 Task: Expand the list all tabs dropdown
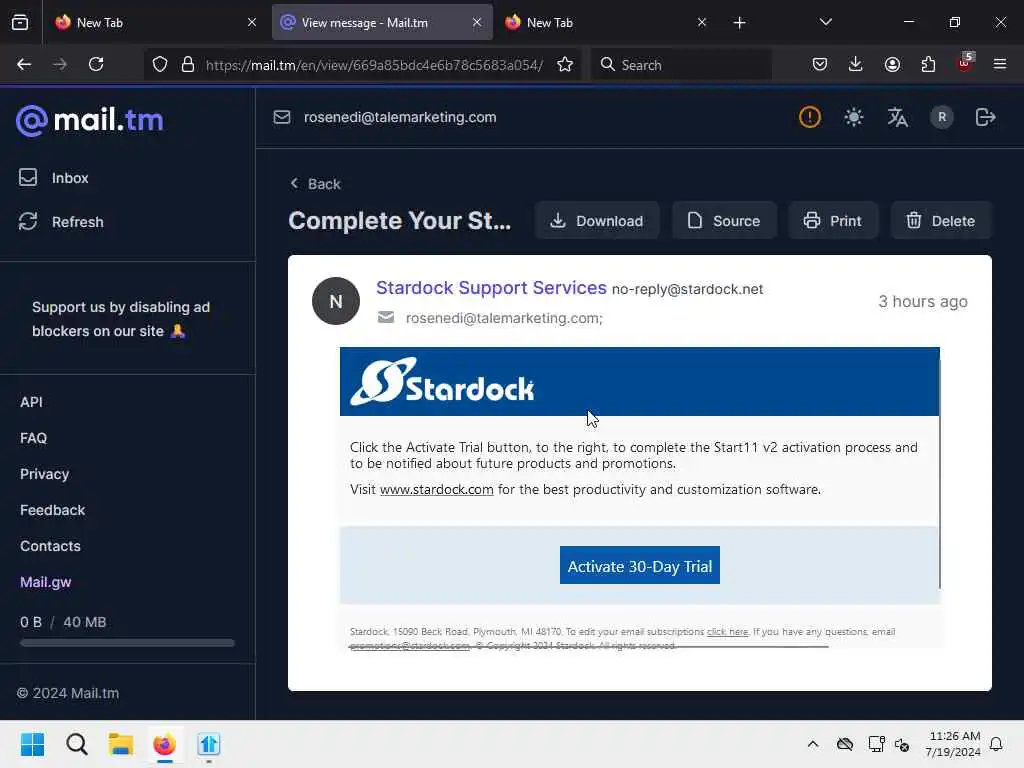coord(825,23)
